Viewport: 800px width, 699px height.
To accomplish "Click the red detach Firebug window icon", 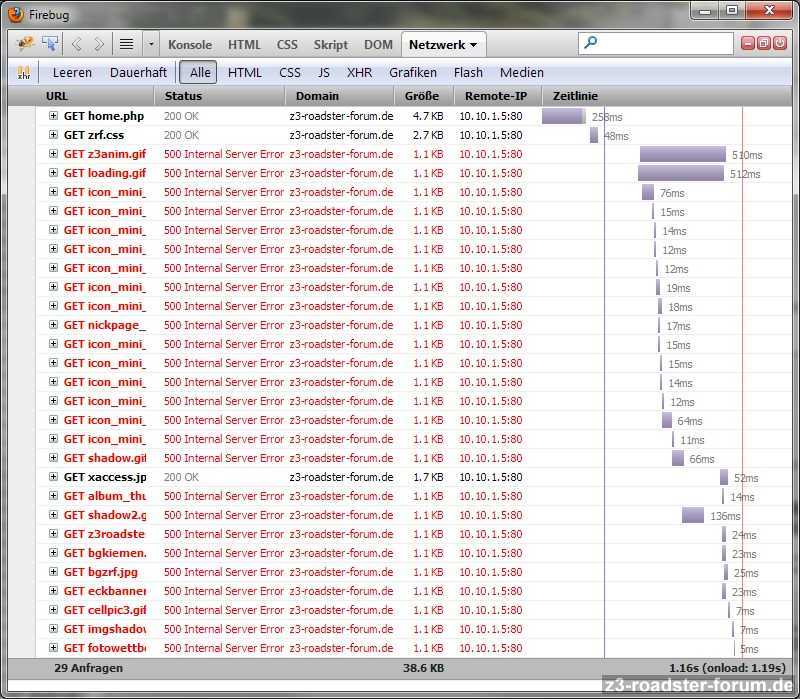I will [764, 43].
